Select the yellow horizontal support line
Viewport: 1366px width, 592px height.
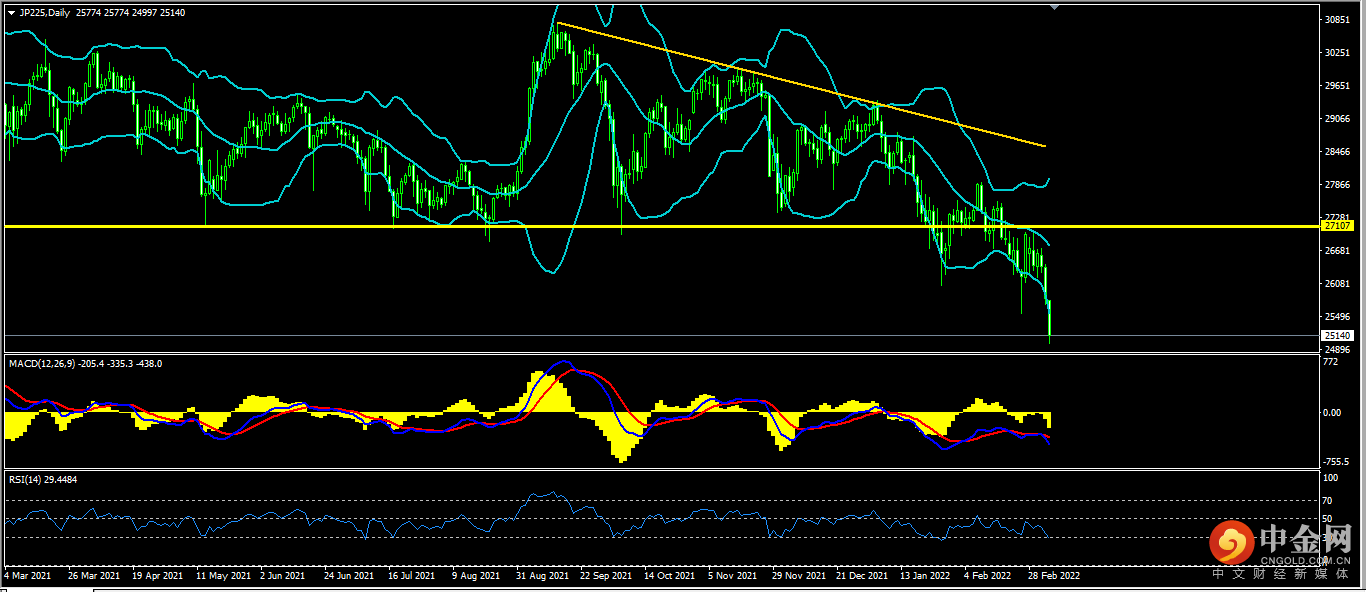tap(660, 227)
